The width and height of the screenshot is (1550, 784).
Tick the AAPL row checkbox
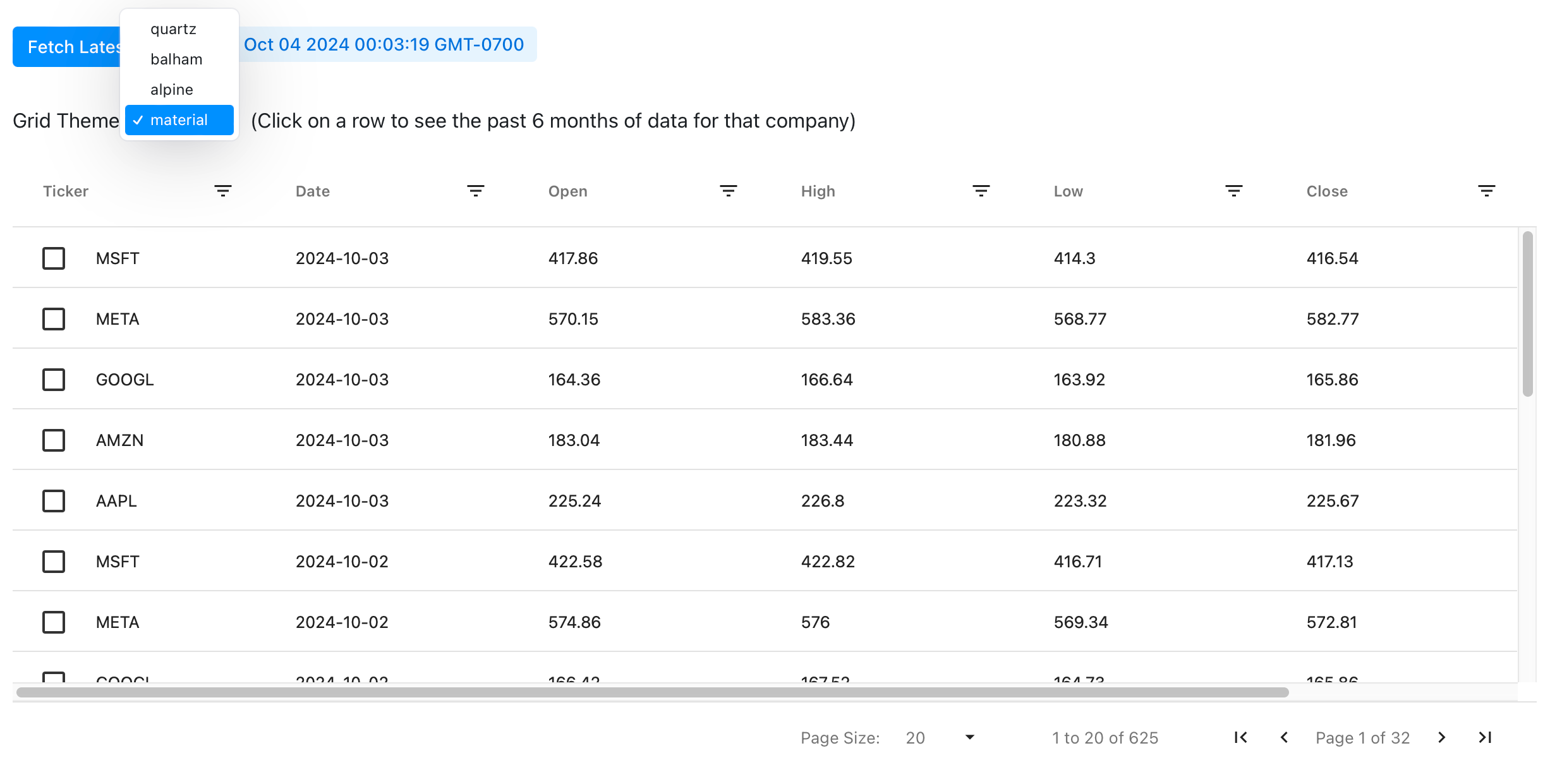click(54, 501)
